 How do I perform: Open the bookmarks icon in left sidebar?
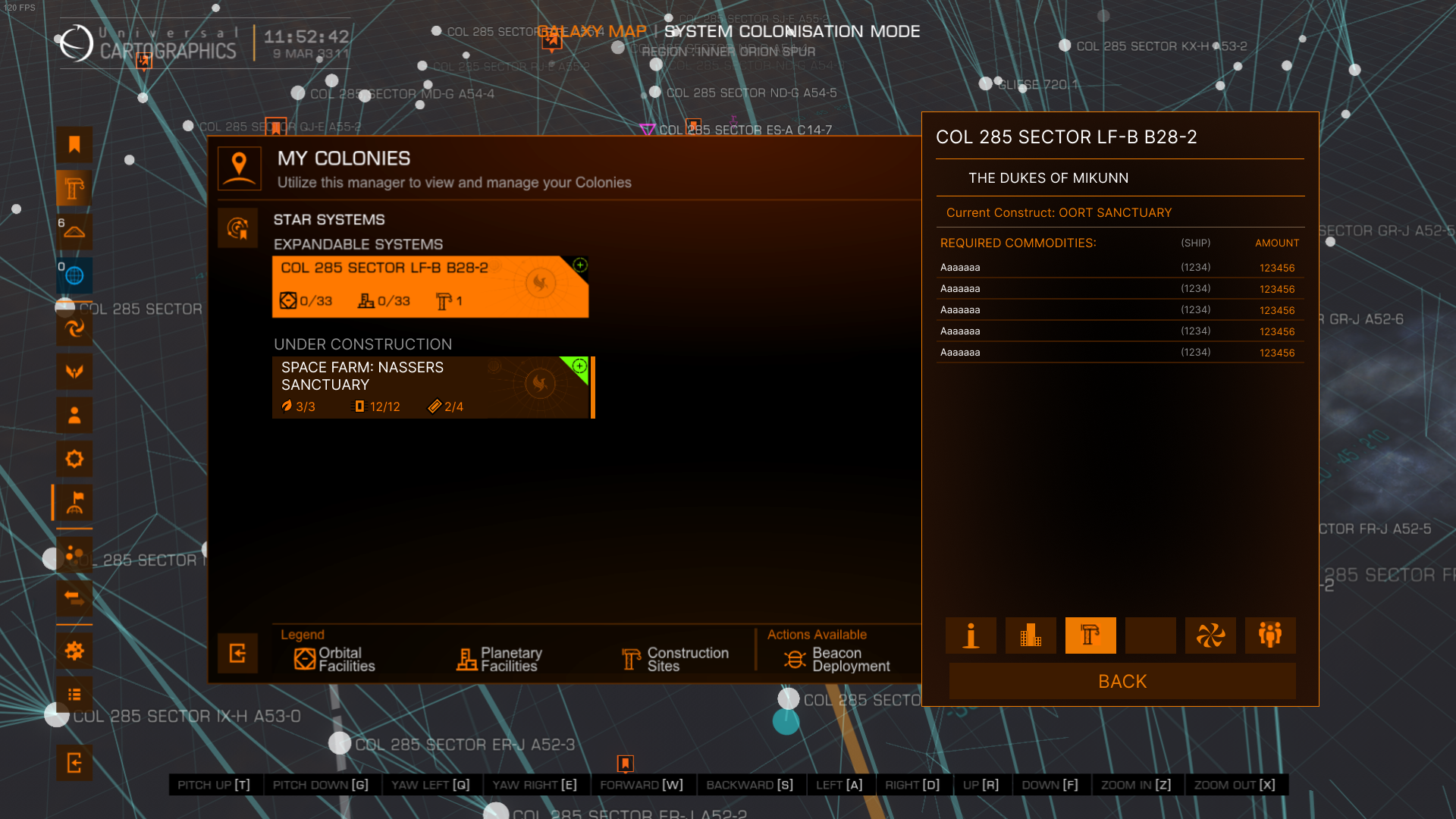coord(74,145)
